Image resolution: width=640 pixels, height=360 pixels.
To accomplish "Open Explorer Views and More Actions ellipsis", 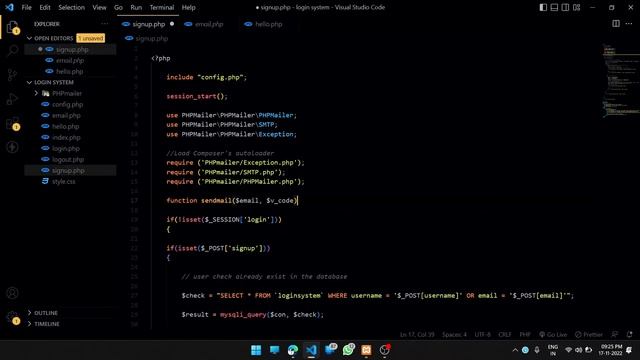I will pyautogui.click(x=105, y=24).
